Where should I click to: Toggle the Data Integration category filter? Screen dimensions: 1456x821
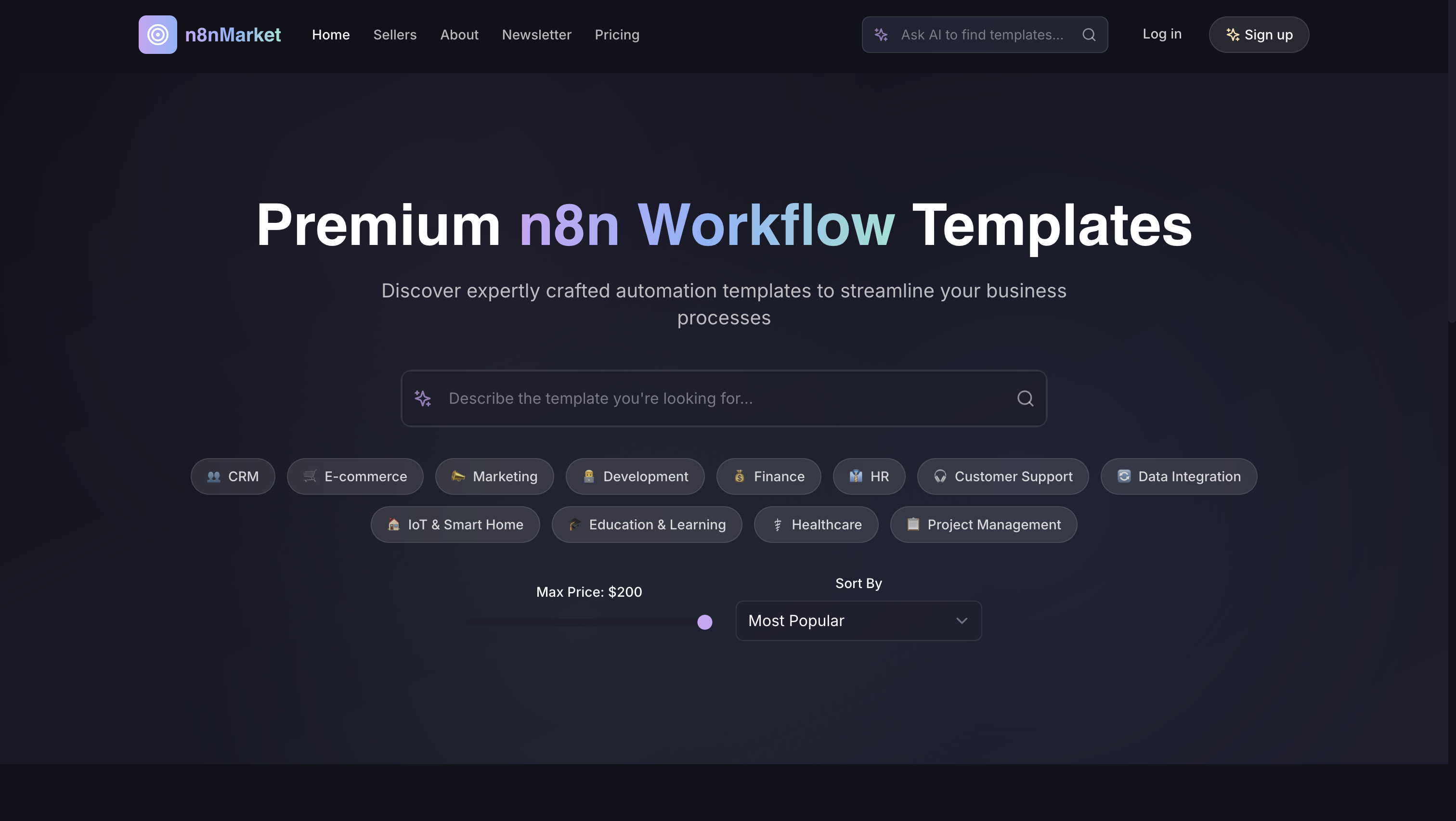1179,476
